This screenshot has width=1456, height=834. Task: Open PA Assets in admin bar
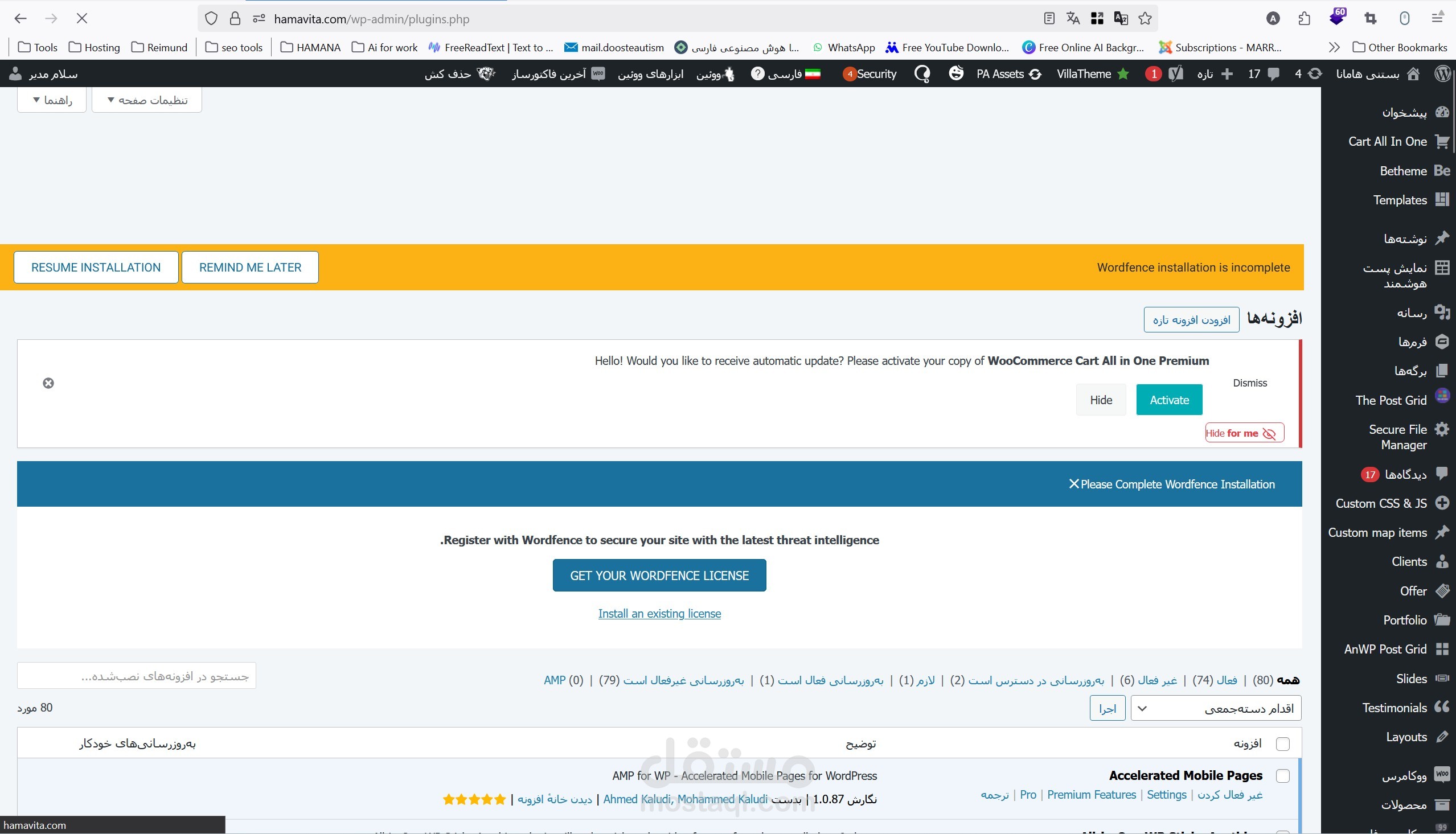pyautogui.click(x=1008, y=74)
